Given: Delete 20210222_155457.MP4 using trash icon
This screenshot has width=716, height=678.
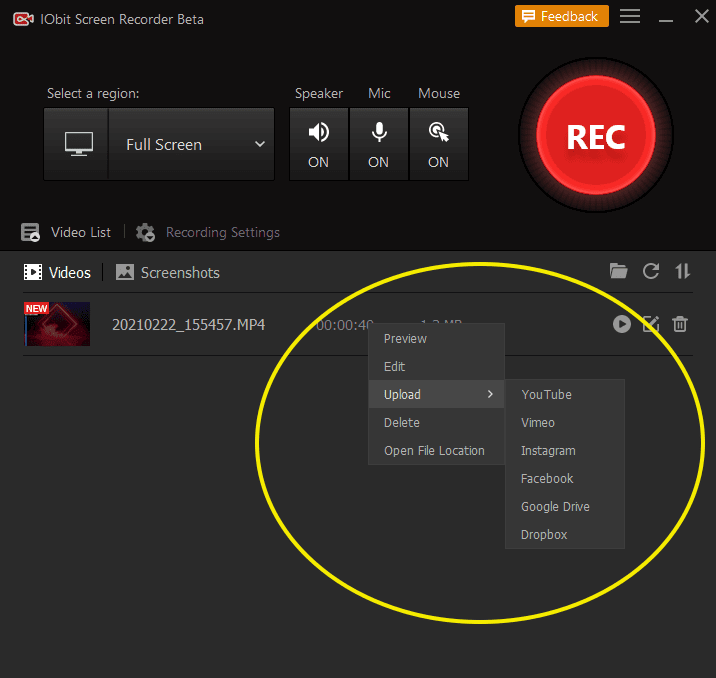Looking at the screenshot, I should click(680, 324).
